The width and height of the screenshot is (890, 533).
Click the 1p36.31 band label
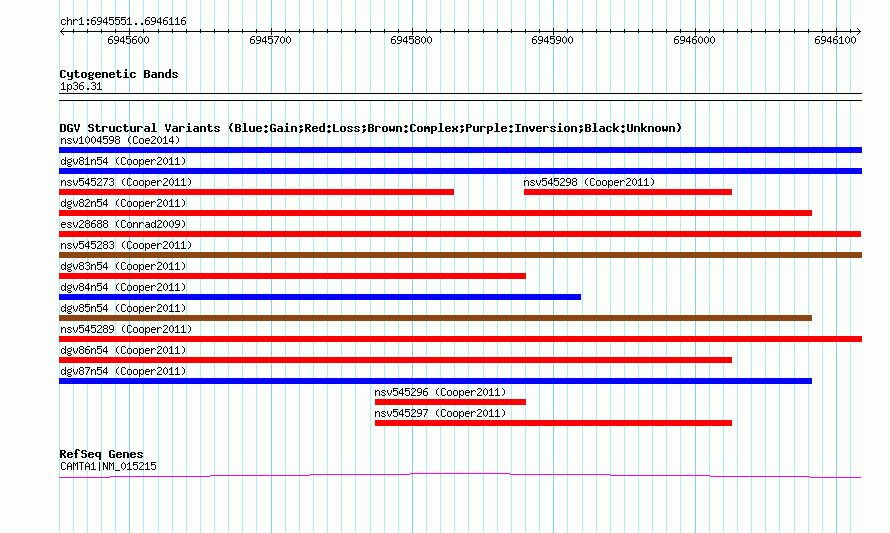[x=81, y=87]
